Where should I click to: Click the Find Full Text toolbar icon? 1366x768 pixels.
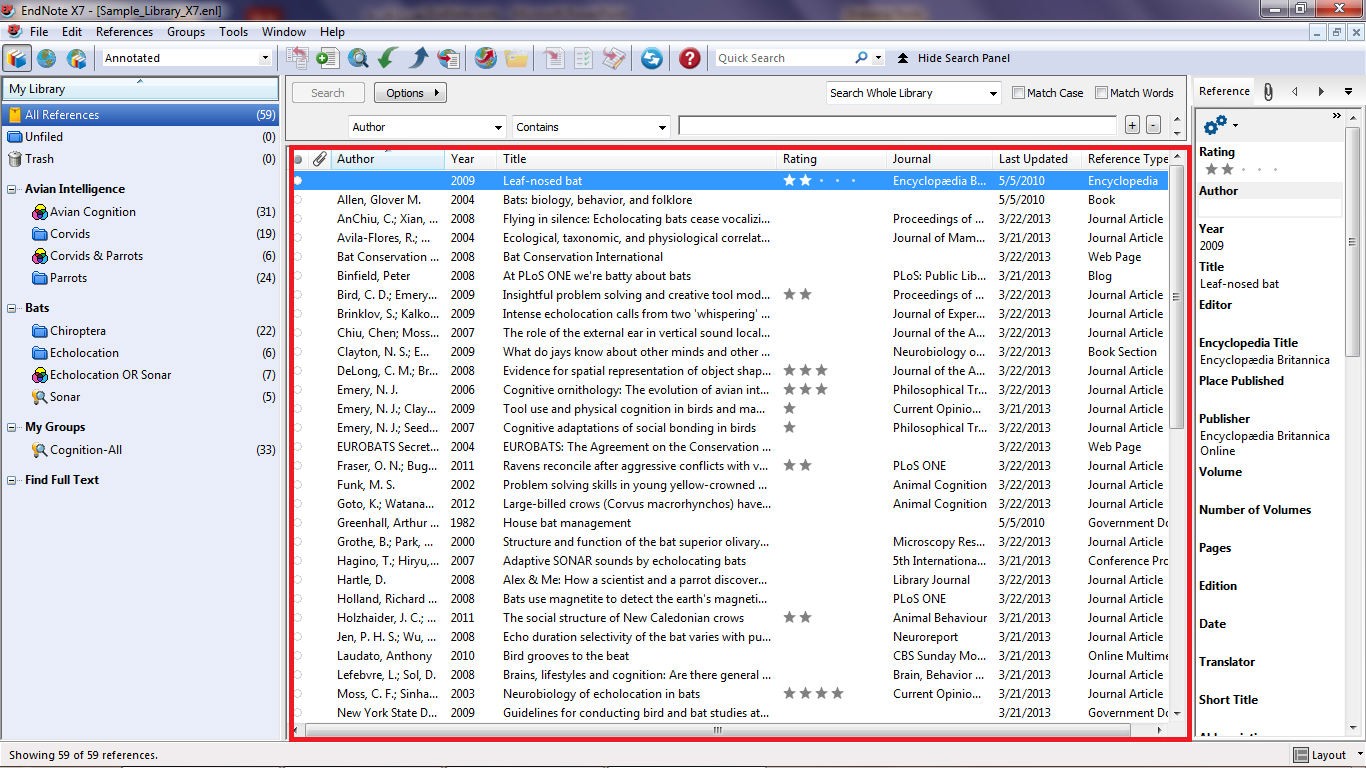pyautogui.click(x=449, y=58)
